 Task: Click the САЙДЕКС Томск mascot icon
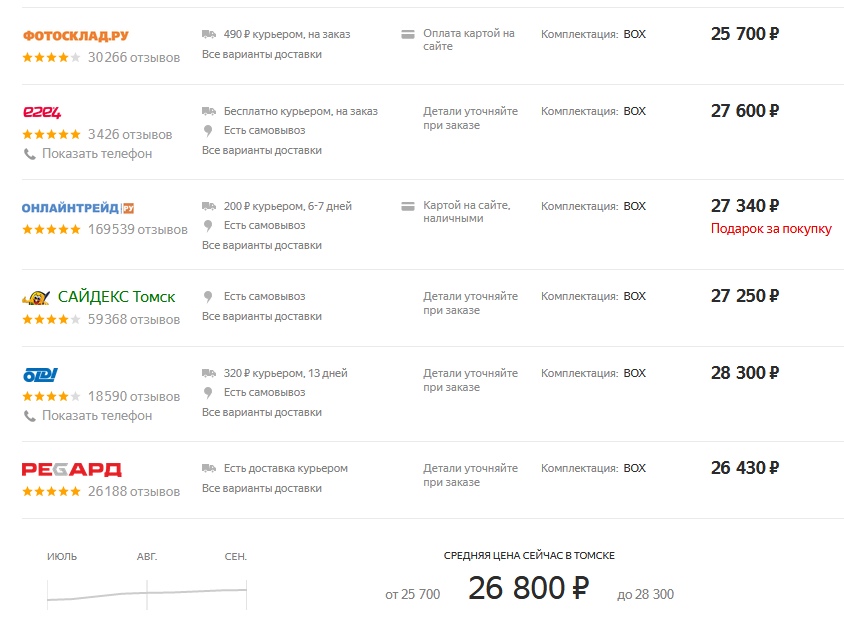click(36, 298)
